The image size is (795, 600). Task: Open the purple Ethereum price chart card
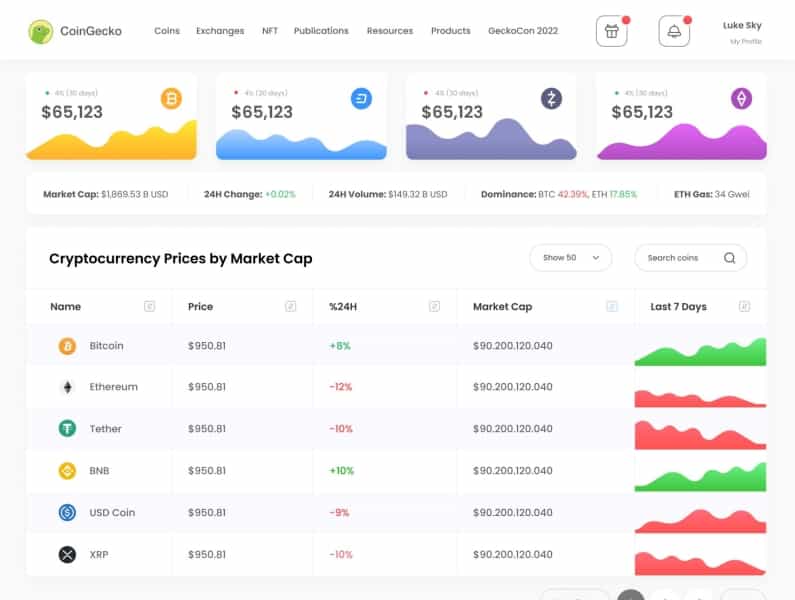click(x=681, y=116)
